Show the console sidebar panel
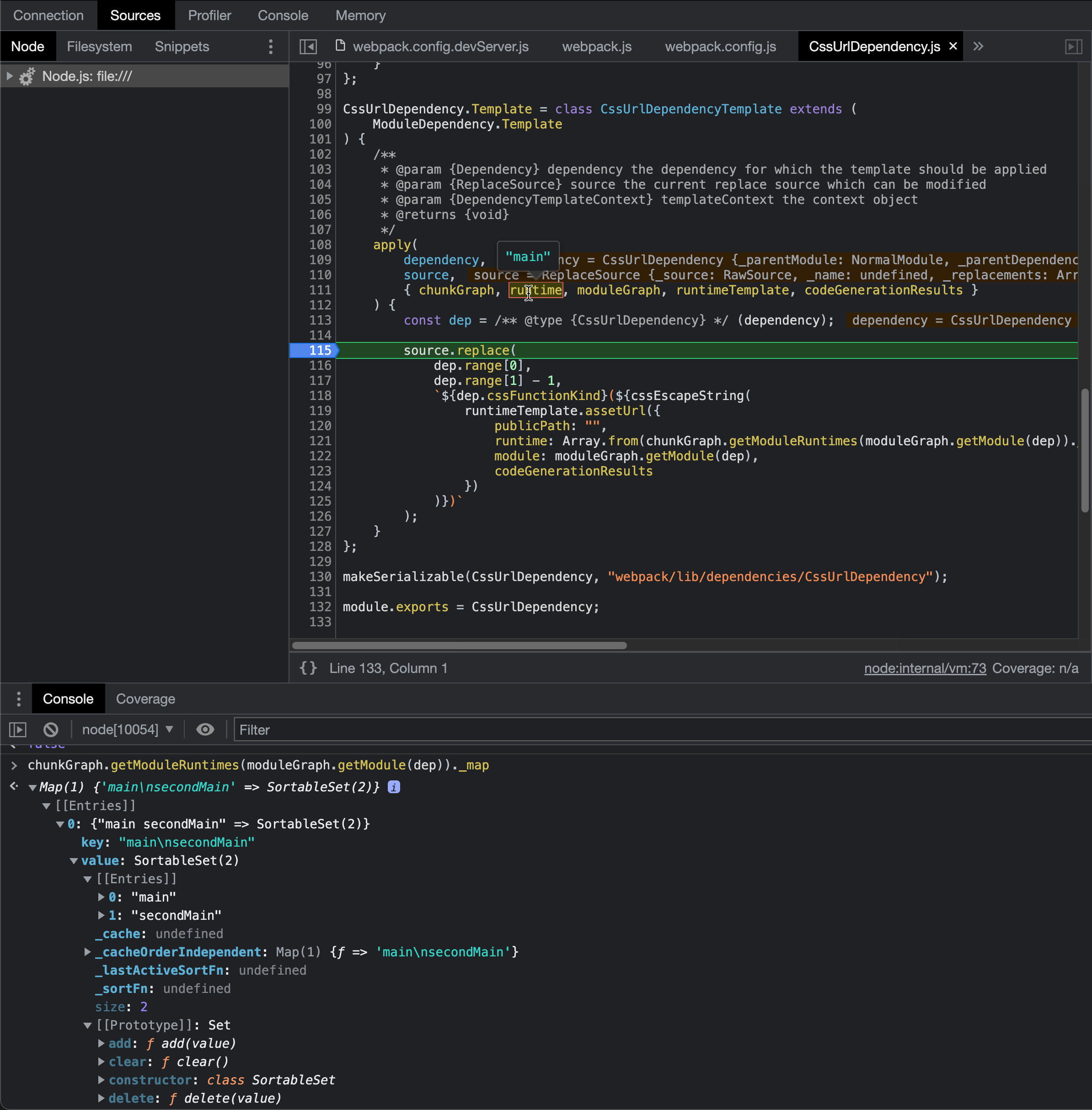 coord(18,729)
